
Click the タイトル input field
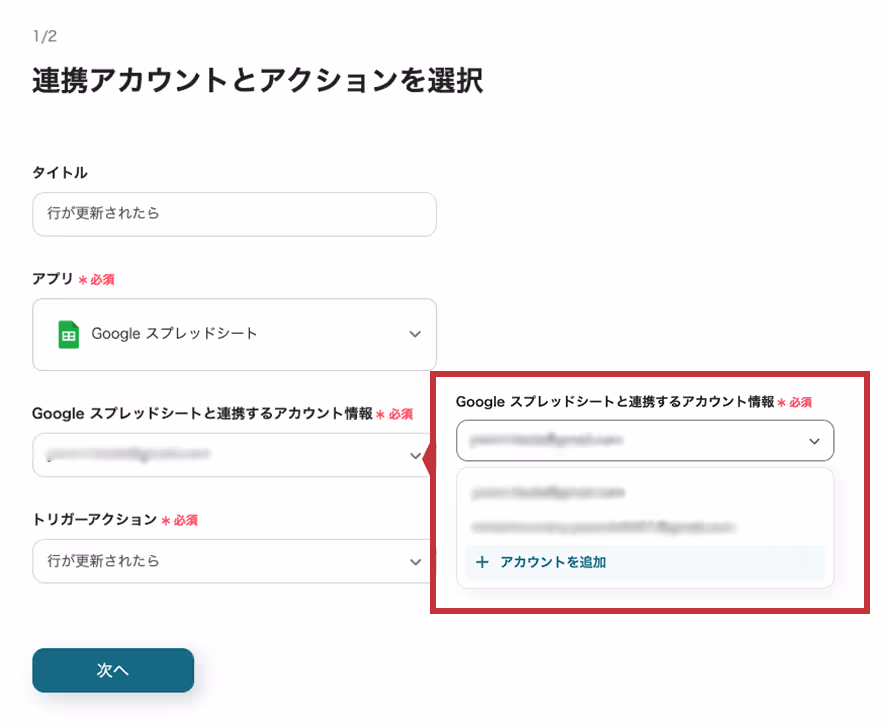(234, 214)
